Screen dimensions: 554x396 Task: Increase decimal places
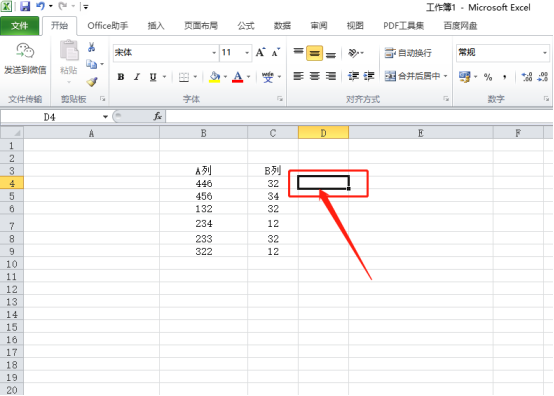click(527, 77)
